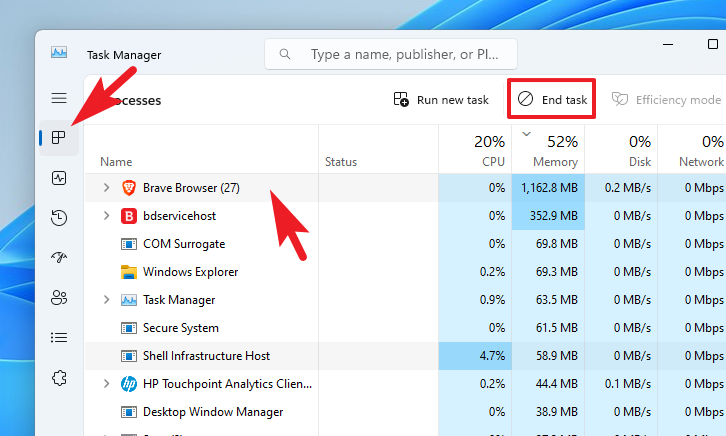Minimize the Task Manager window
Image resolution: width=726 pixels, height=436 pixels.
(668, 45)
